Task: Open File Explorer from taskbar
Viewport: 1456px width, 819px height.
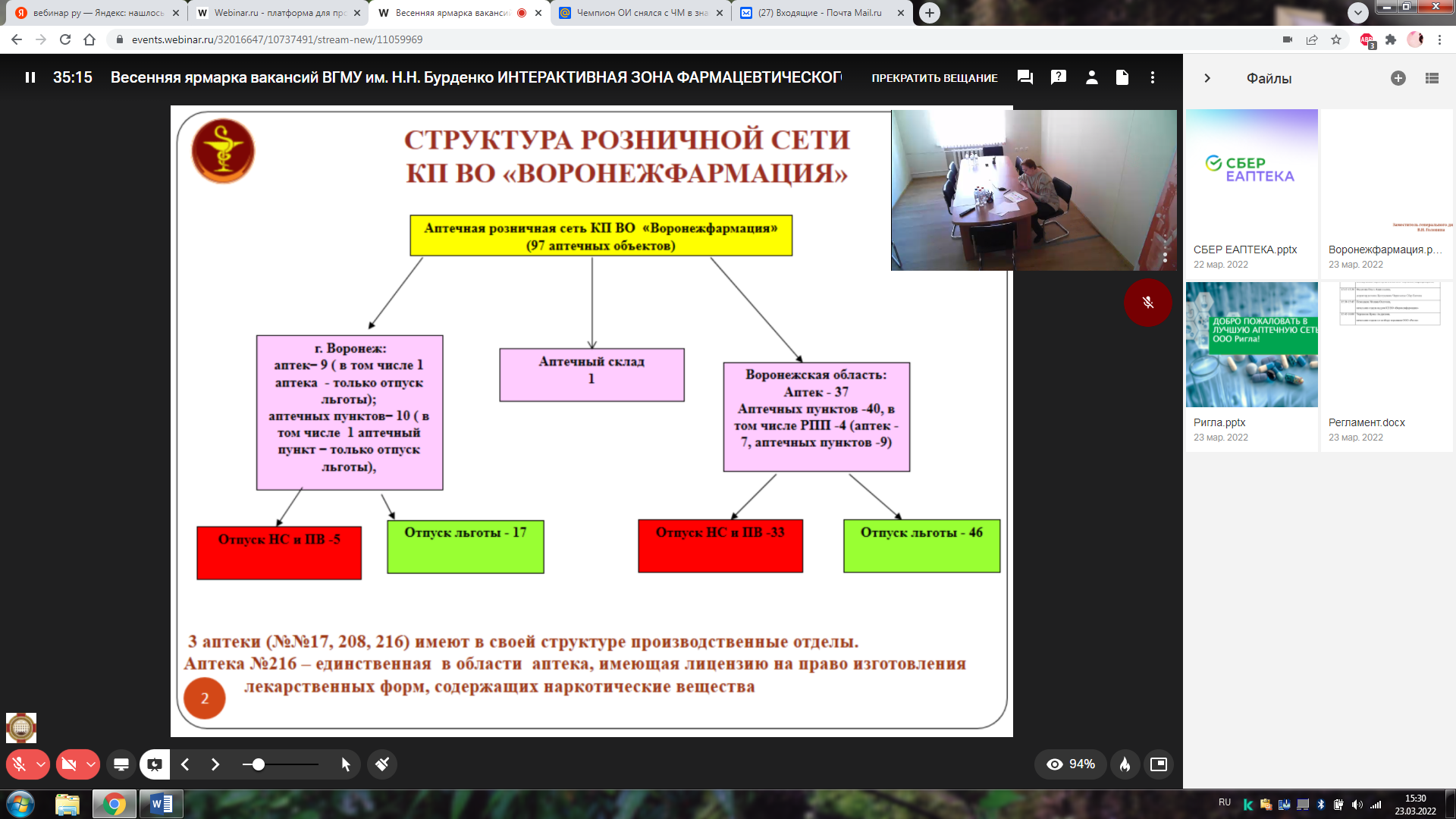Action: point(67,804)
